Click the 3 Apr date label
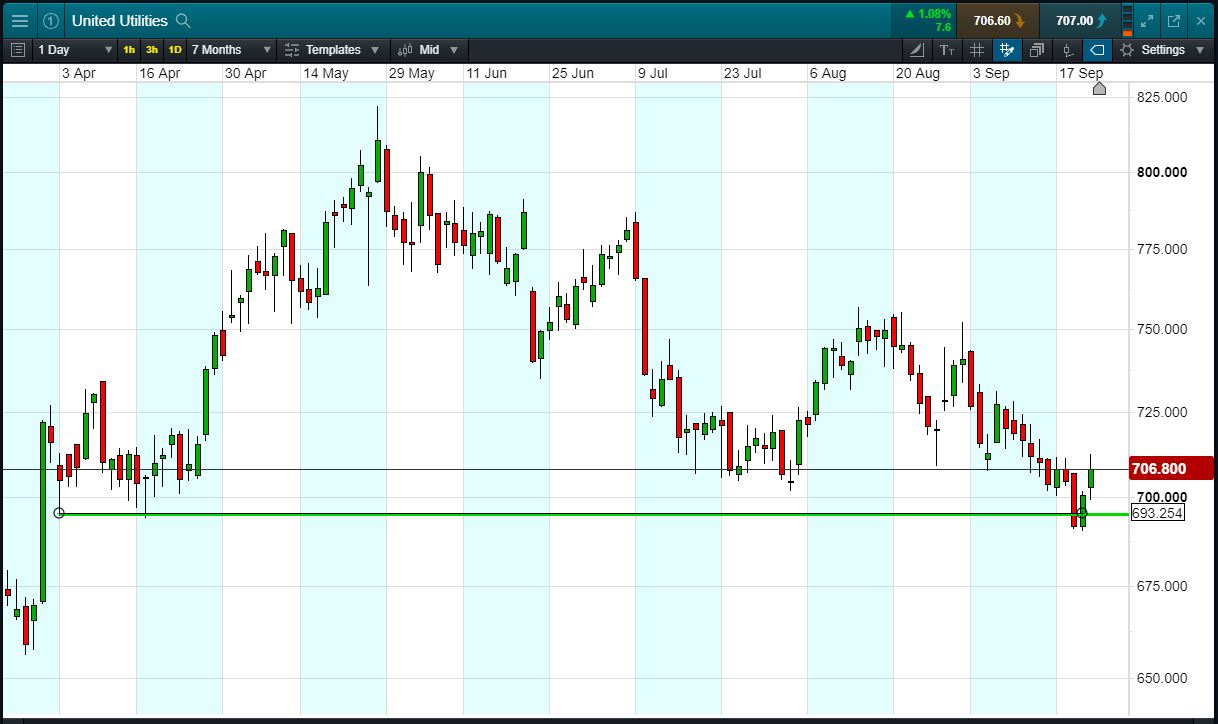Viewport: 1218px width, 724px height. coord(79,73)
